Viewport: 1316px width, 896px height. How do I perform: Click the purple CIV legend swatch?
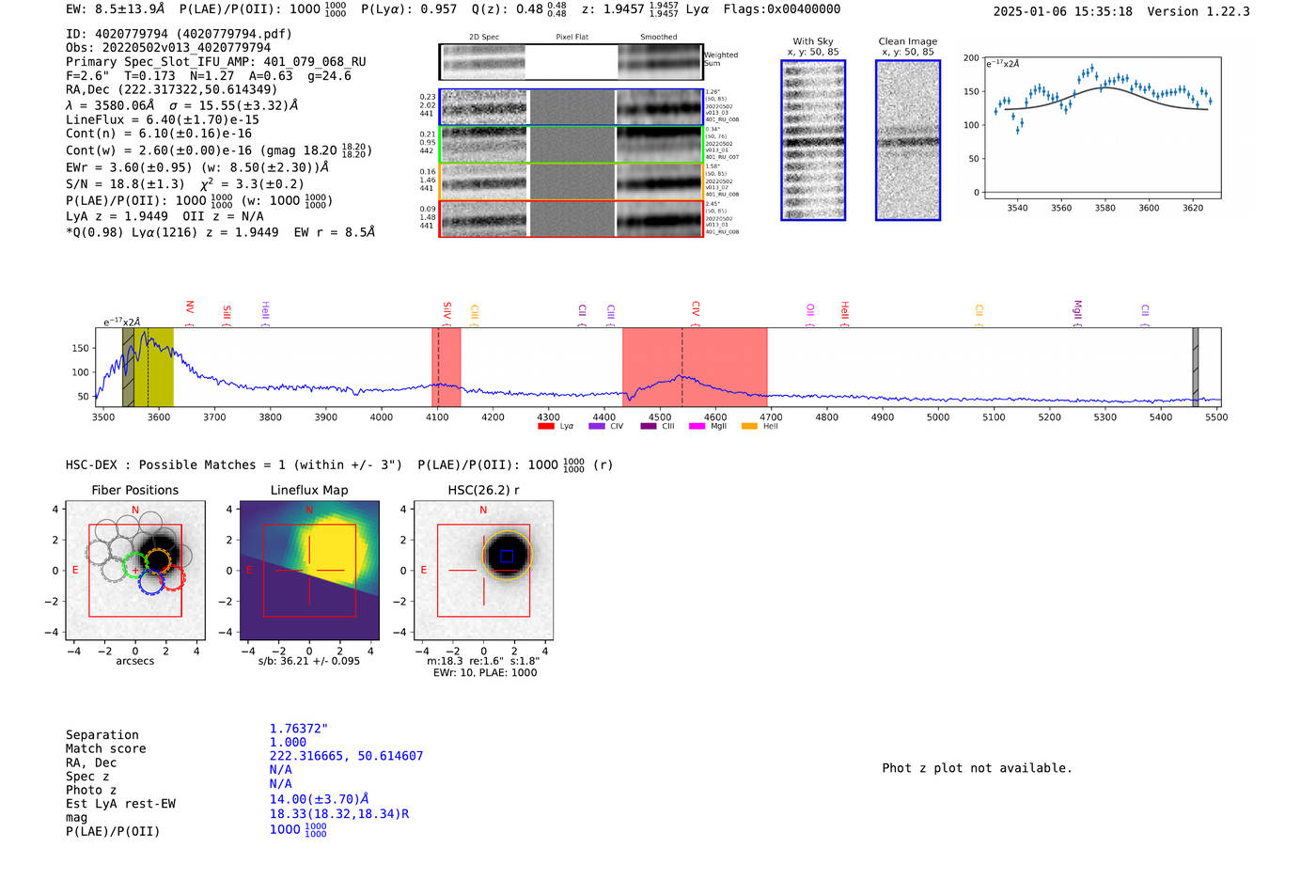pos(596,427)
